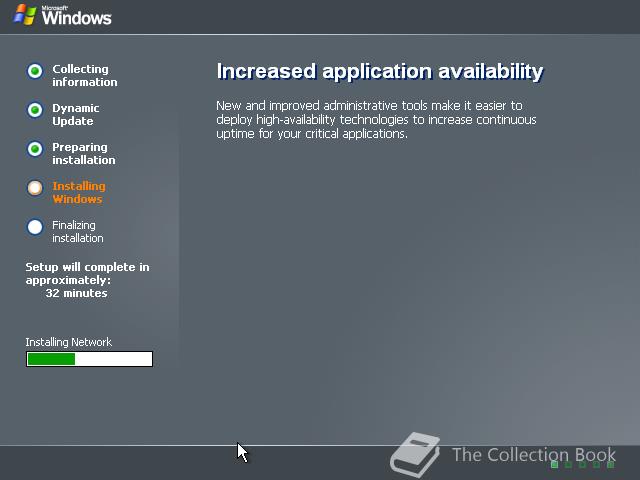The width and height of the screenshot is (640, 480).
Task: Click the paragraph about administrative tools
Action: tap(376, 120)
